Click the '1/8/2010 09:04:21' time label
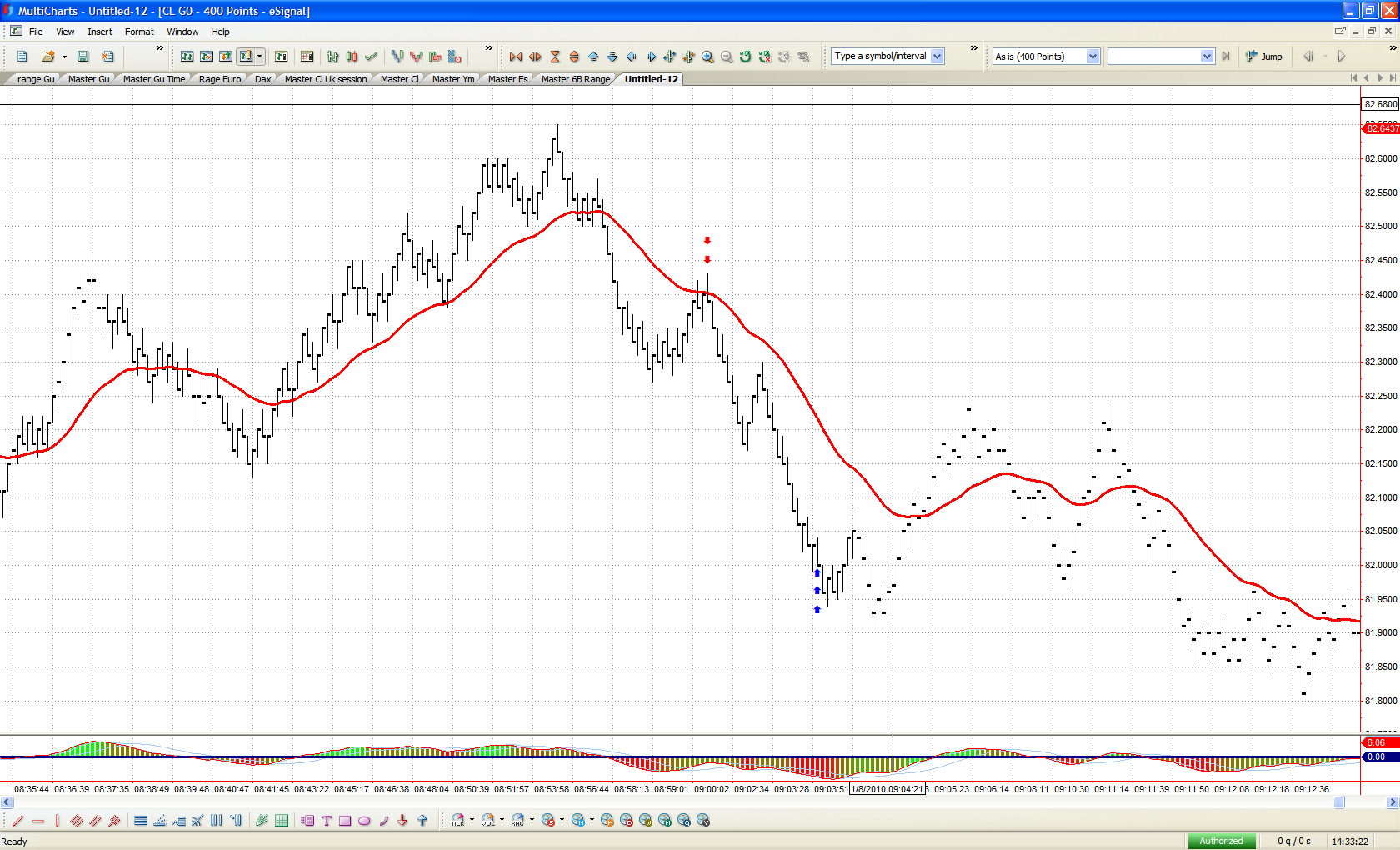The image size is (1400, 850). (887, 789)
